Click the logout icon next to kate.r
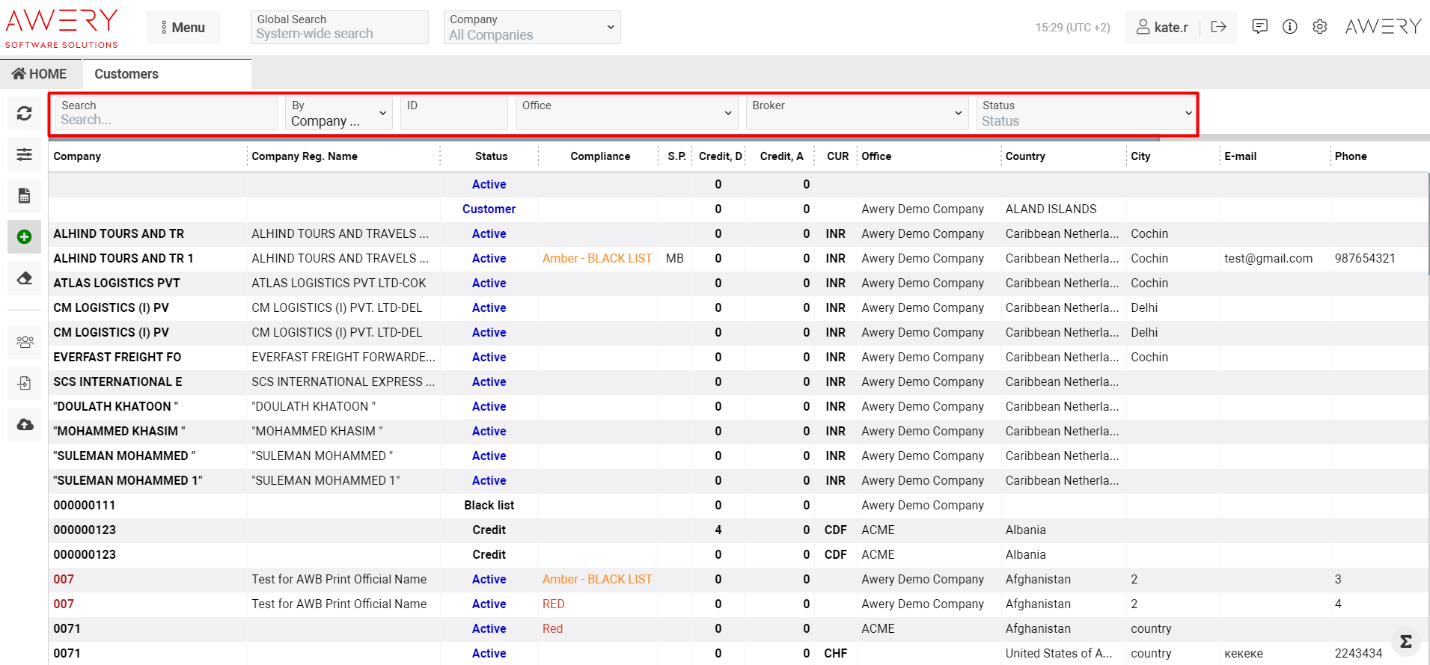This screenshot has height=665, width=1430. 1218,27
